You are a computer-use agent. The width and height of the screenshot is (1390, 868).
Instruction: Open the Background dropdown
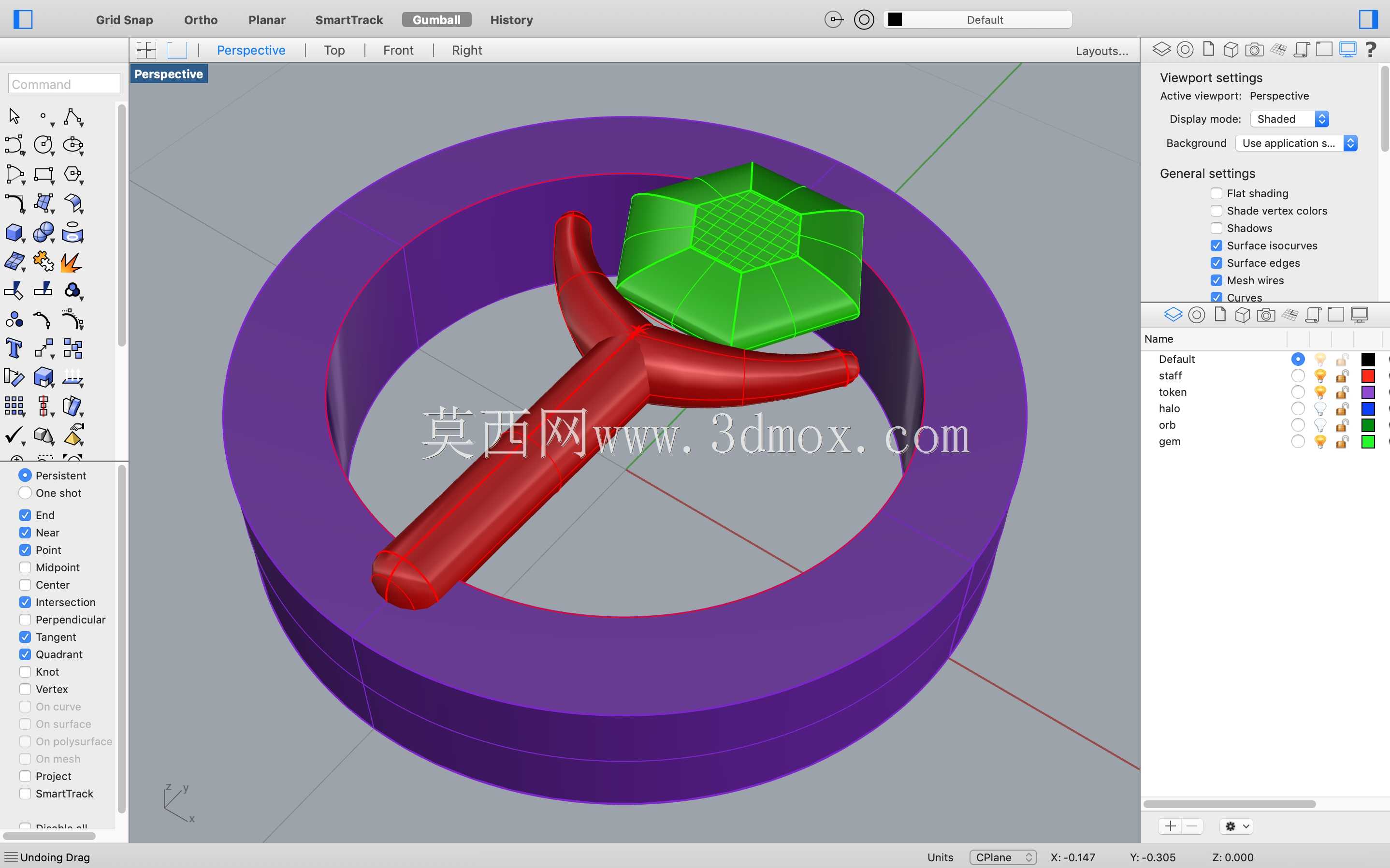[x=1296, y=143]
